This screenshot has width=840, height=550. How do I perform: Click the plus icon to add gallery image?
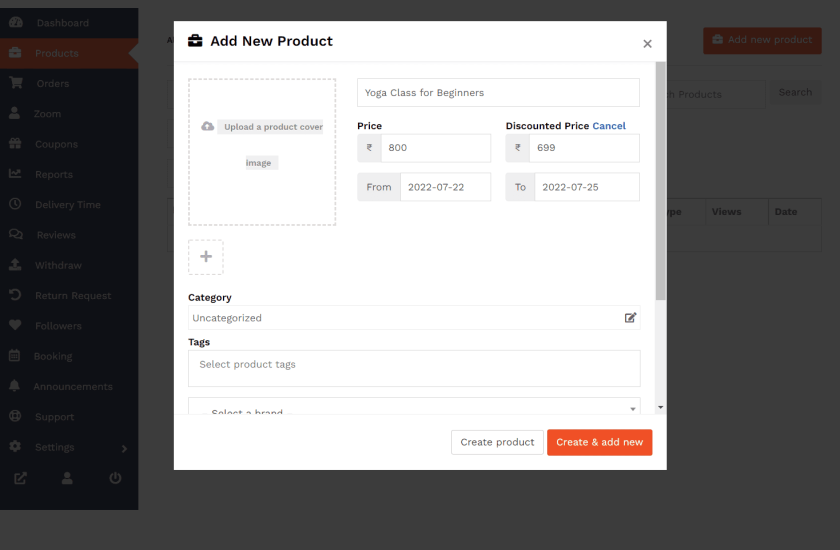[x=206, y=257]
